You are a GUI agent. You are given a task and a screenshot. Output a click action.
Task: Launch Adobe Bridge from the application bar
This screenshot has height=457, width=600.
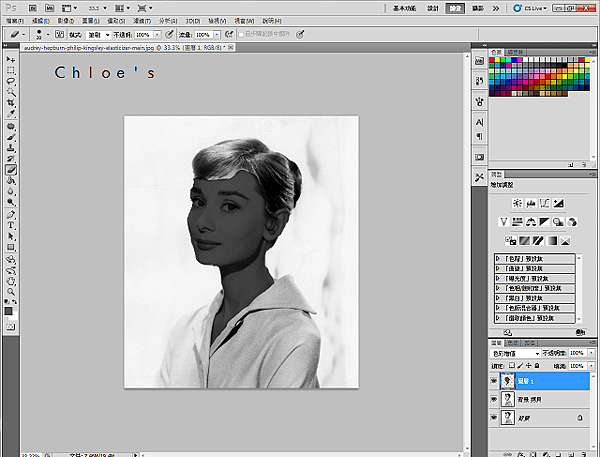click(33, 8)
